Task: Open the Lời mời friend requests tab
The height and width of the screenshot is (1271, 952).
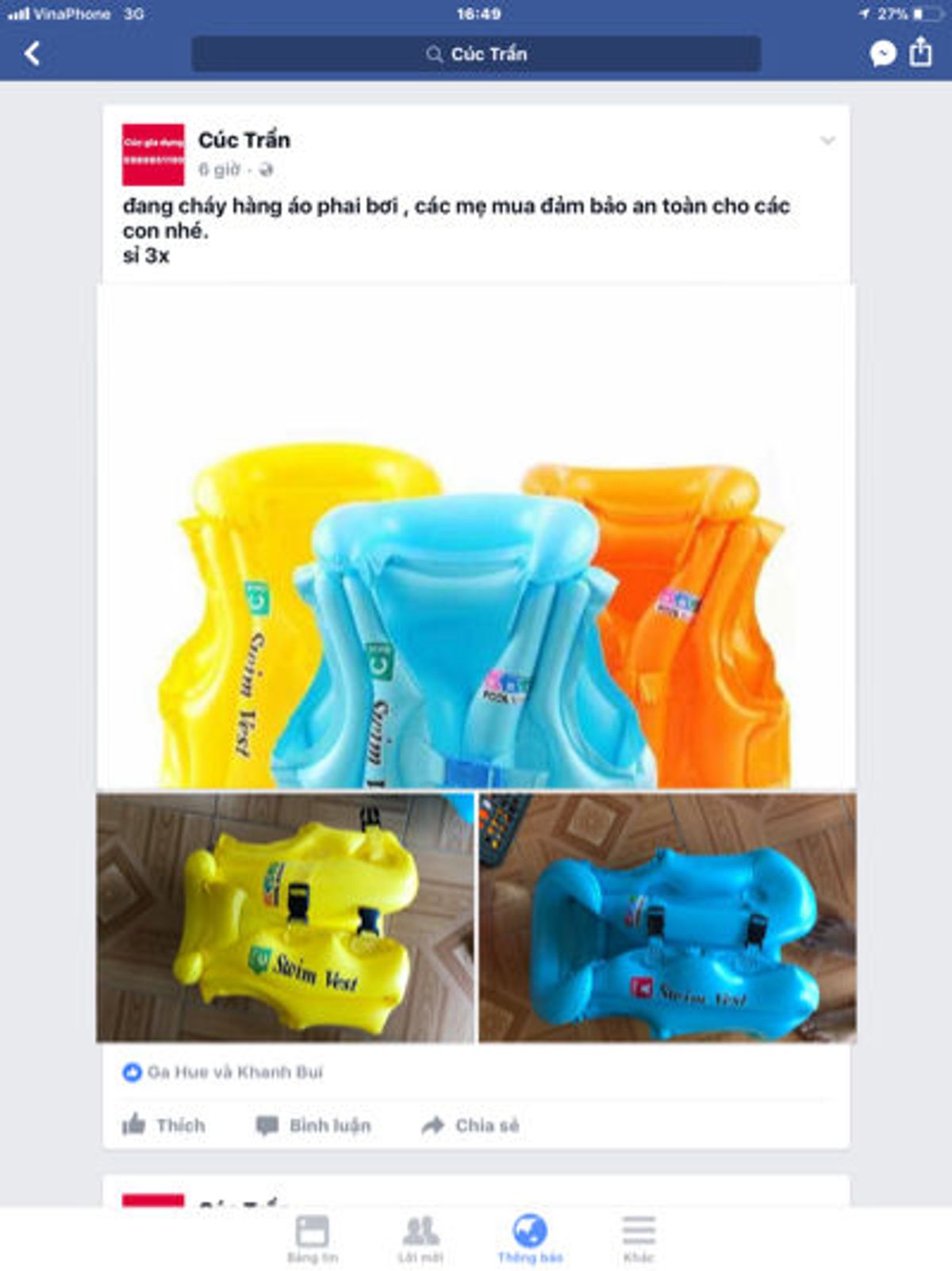Action: coord(420,1239)
